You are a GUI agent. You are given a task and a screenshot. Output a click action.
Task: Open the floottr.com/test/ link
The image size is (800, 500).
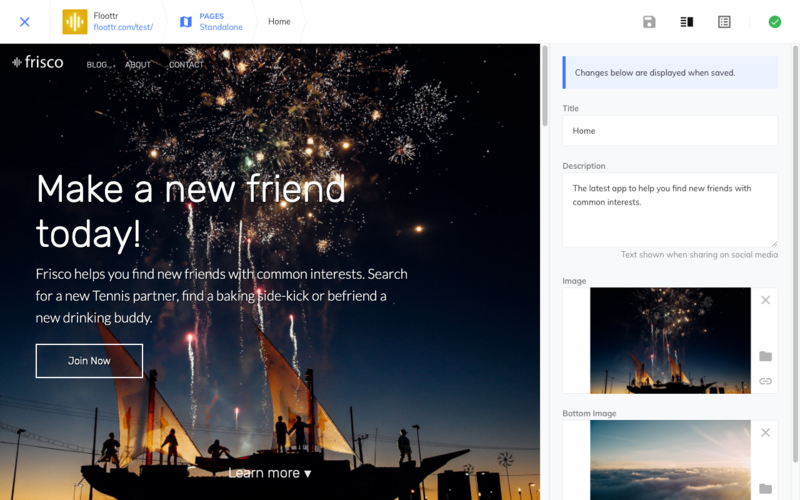pyautogui.click(x=122, y=28)
